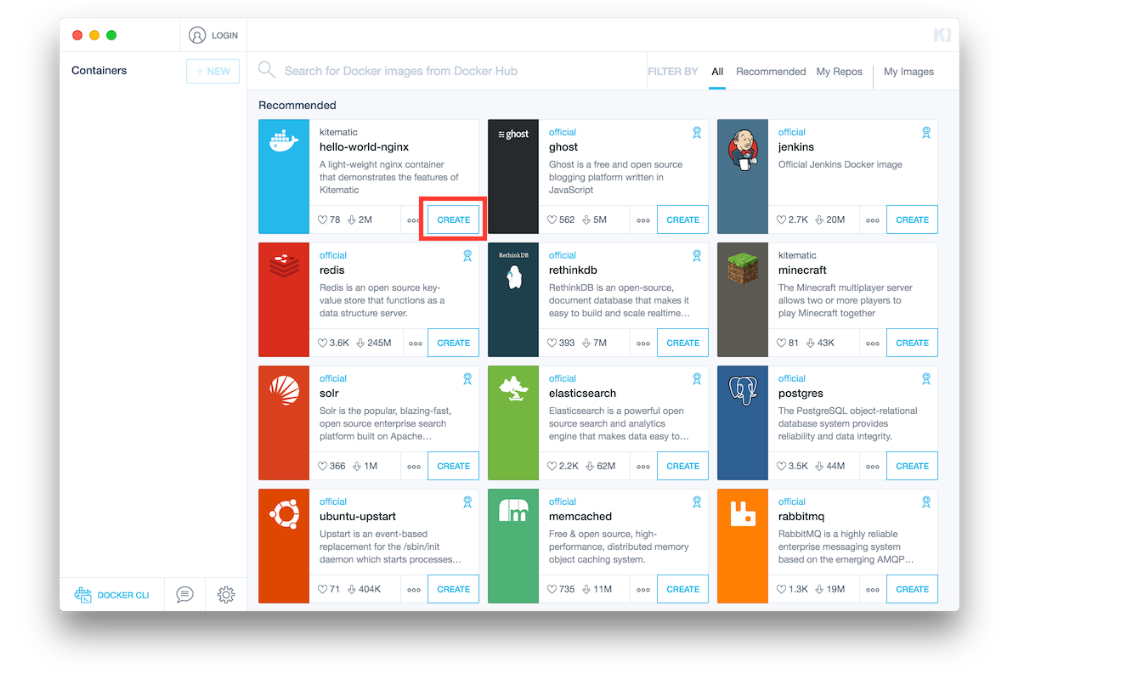Create the elasticsearch container
The width and height of the screenshot is (1128, 677).
coord(683,466)
